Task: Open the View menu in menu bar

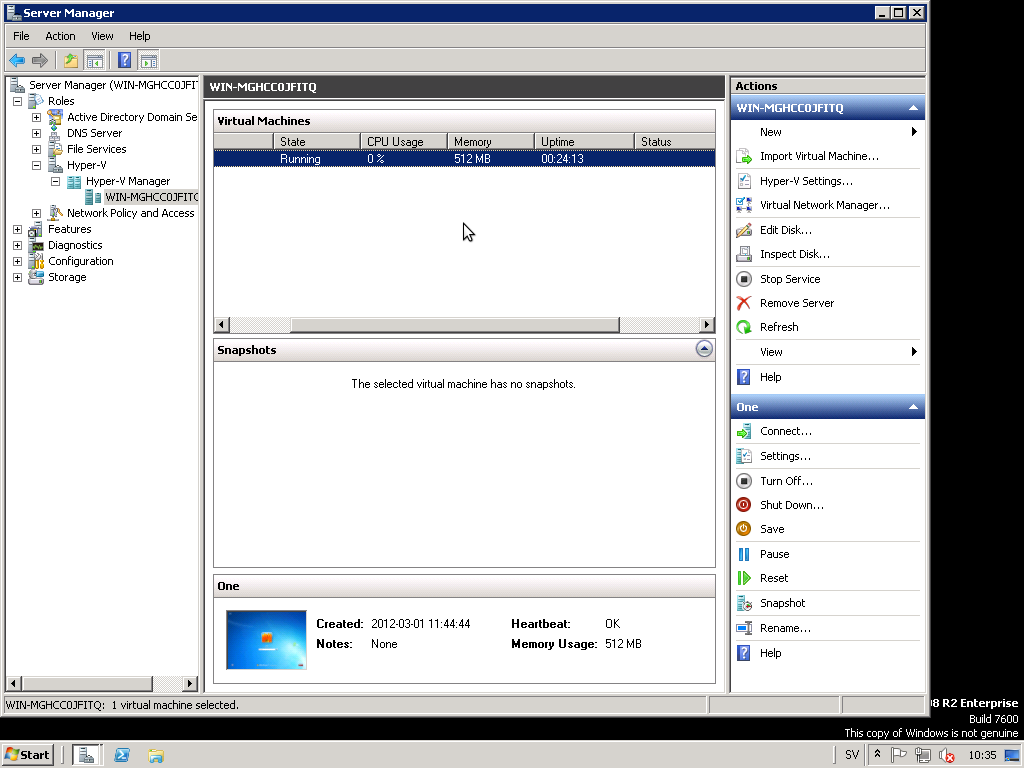Action: click(102, 36)
